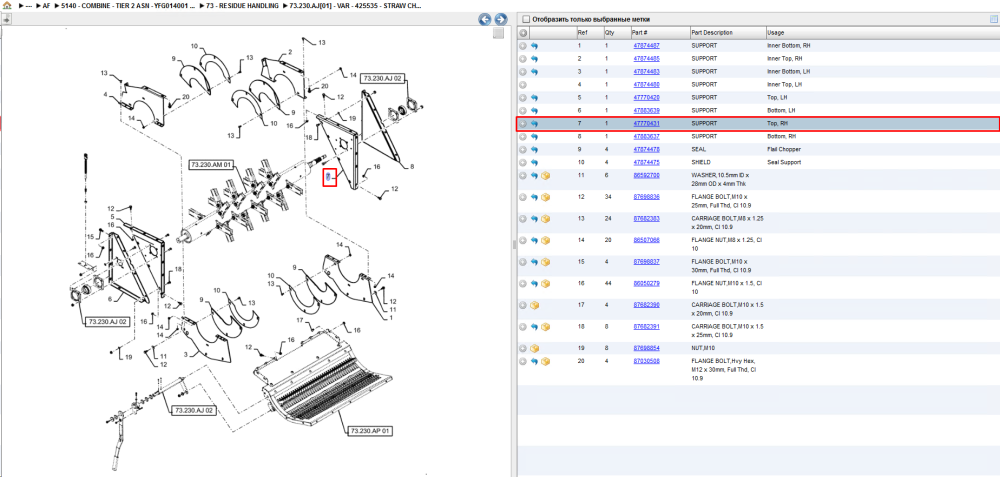Select the 'Inner Bottom, RH' usage text
This screenshot has height=477, width=1000.
pos(789,46)
